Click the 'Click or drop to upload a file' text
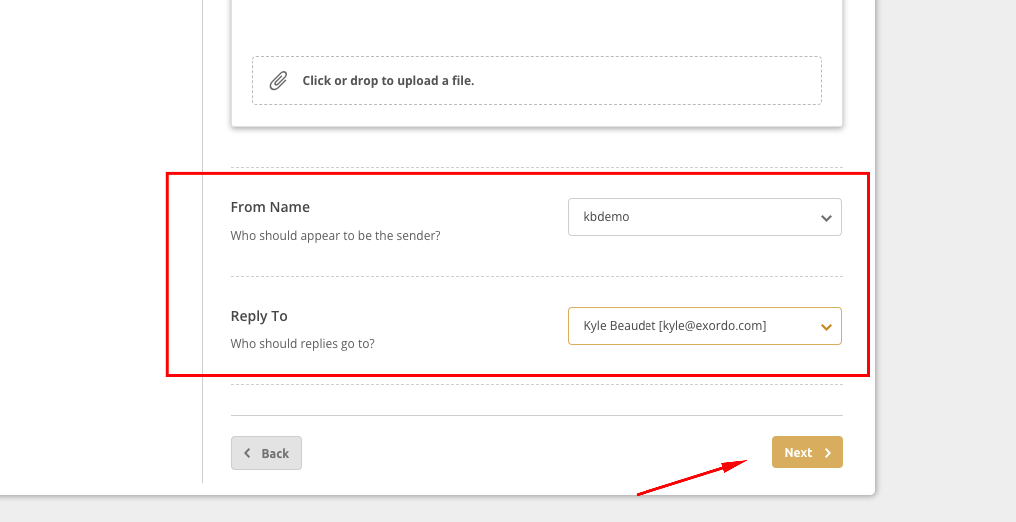This screenshot has width=1016, height=522. [x=388, y=81]
